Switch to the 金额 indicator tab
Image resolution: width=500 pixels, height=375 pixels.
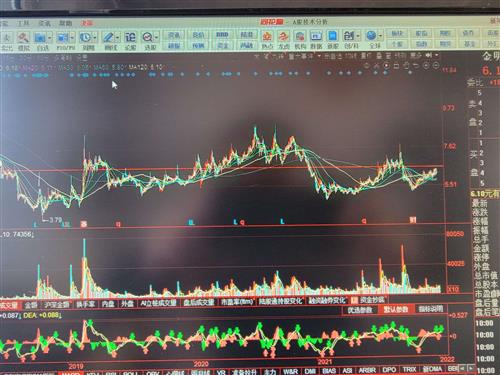(31, 305)
